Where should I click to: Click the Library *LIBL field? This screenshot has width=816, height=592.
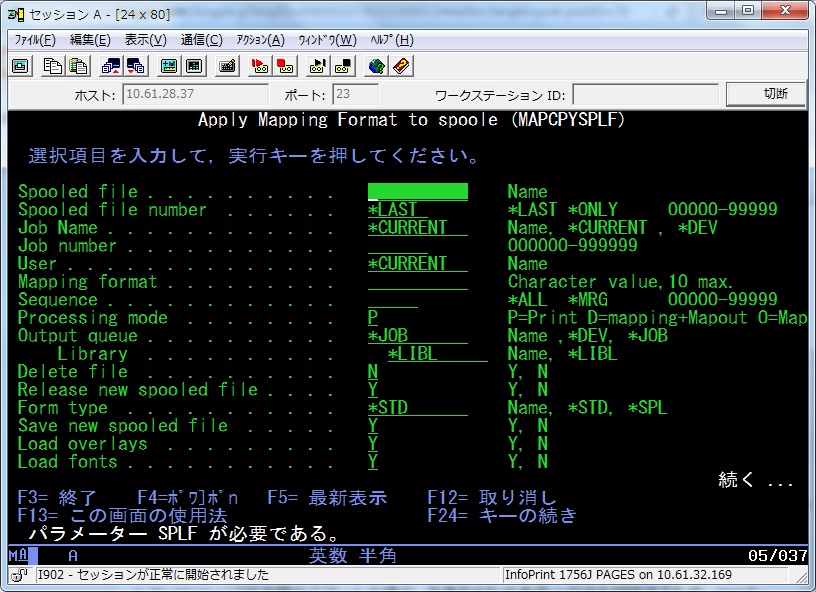(438, 354)
